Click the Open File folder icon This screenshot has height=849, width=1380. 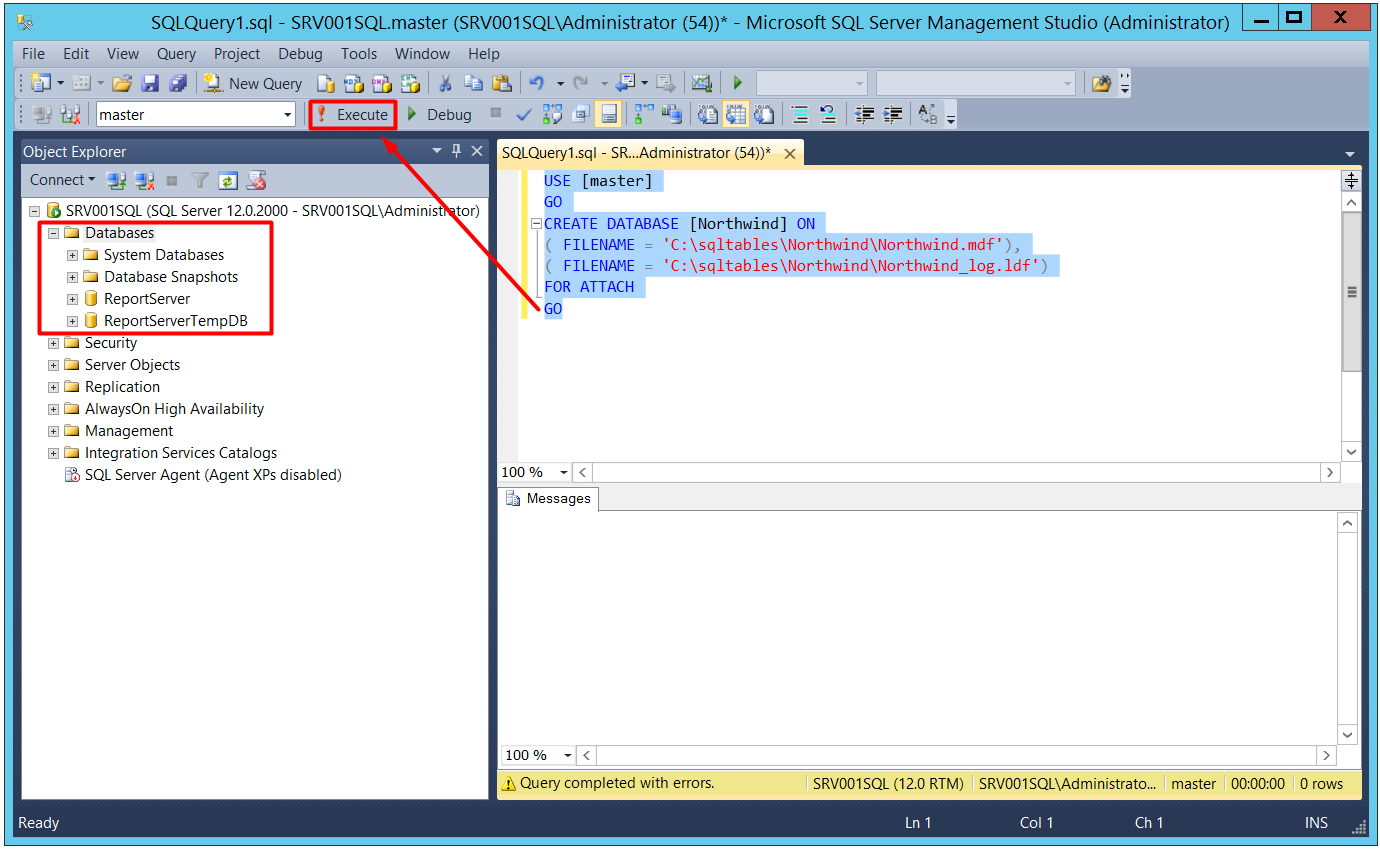122,84
